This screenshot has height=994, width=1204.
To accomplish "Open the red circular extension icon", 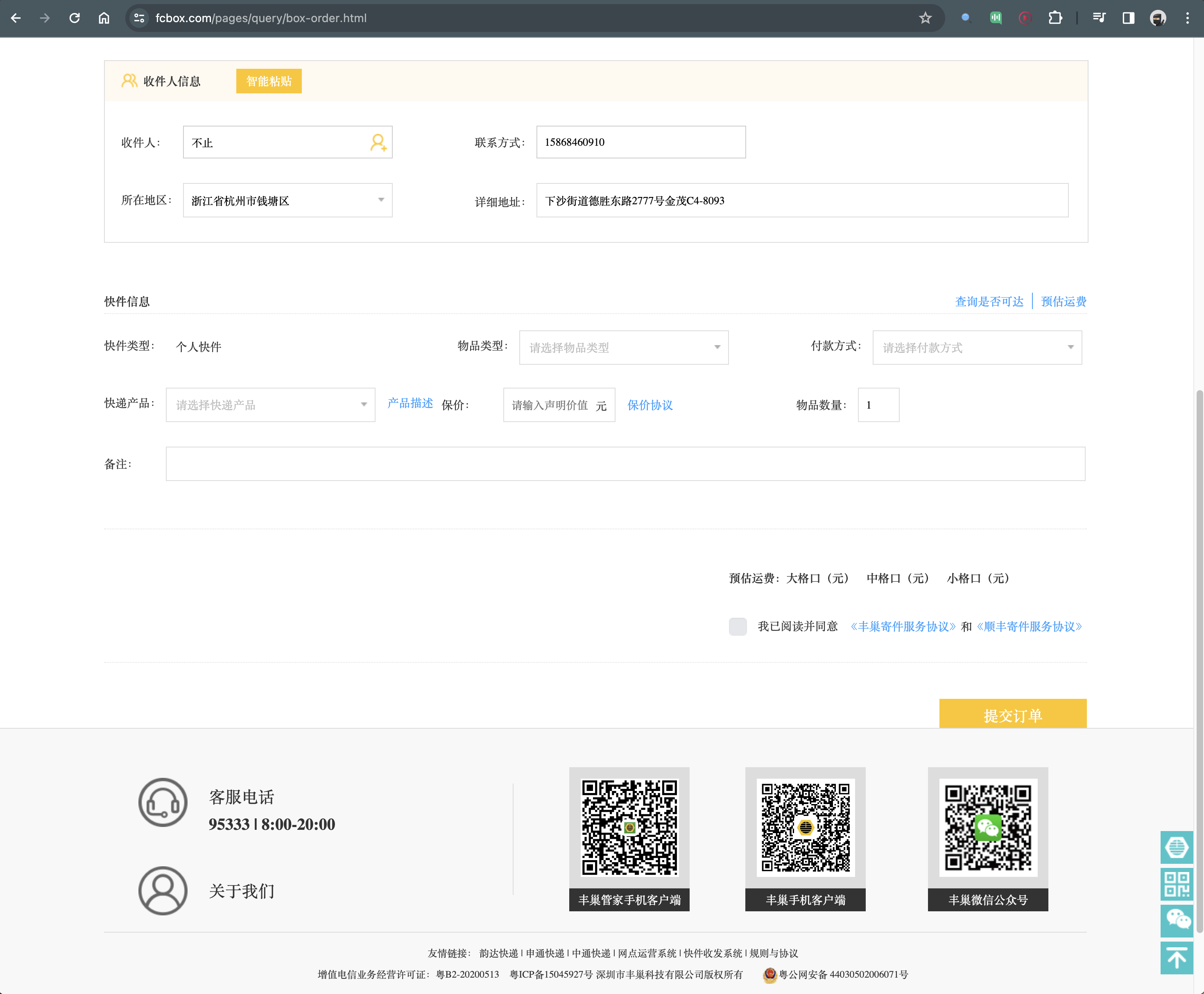I will click(1025, 18).
